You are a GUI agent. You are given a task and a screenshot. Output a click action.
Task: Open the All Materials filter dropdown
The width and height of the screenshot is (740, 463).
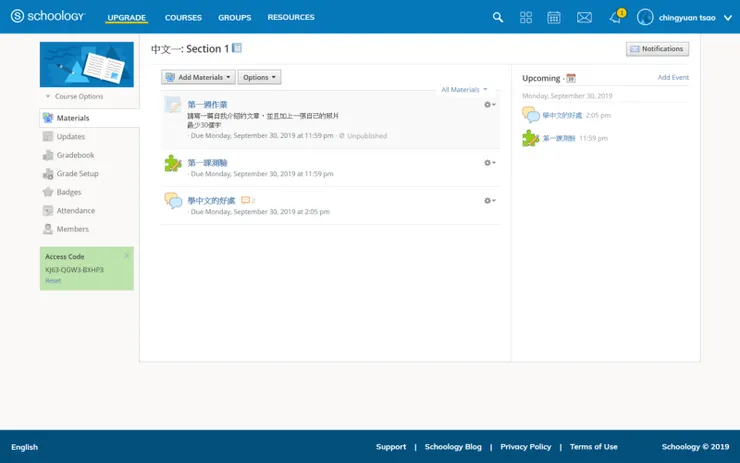tap(464, 90)
